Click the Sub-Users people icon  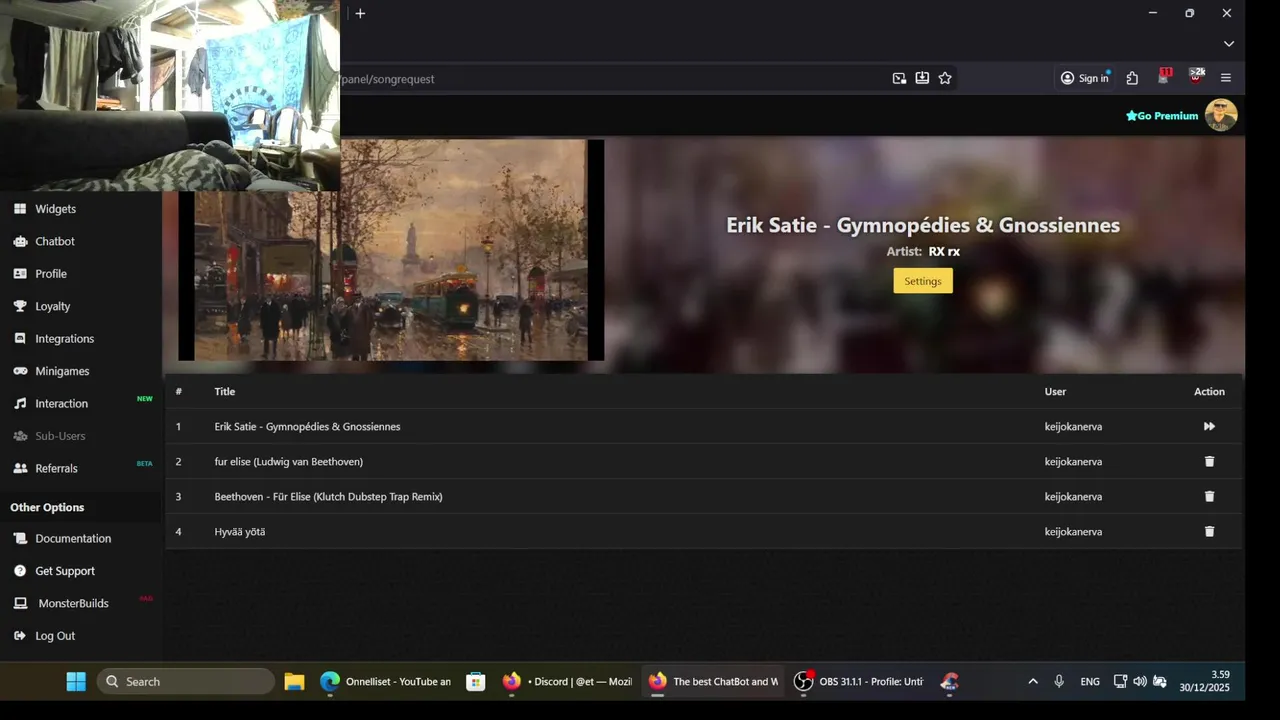point(20,436)
